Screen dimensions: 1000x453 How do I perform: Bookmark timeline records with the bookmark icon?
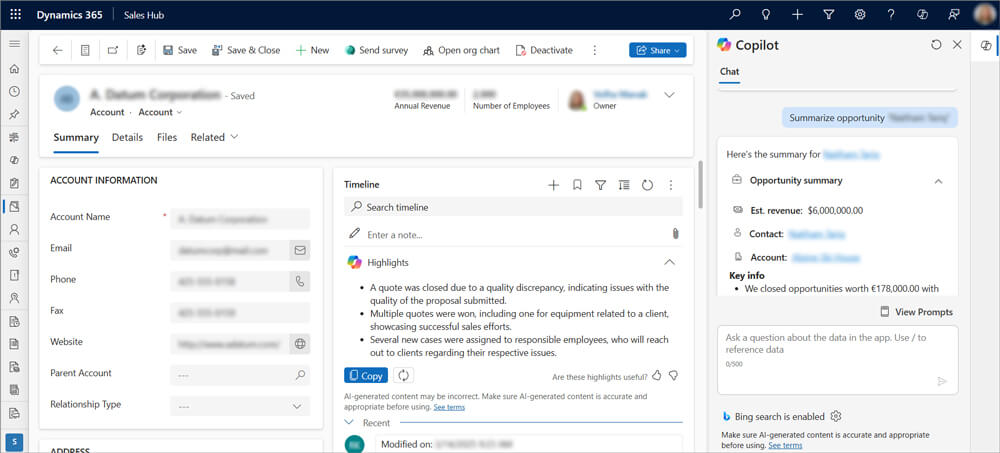click(577, 185)
